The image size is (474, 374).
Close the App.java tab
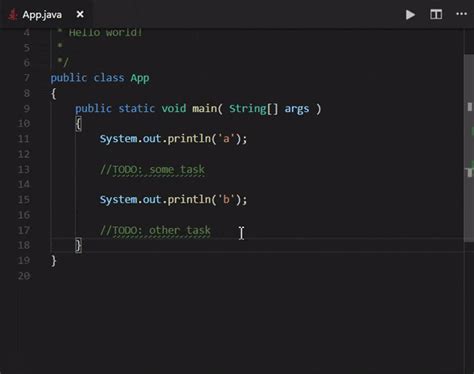[x=80, y=14]
